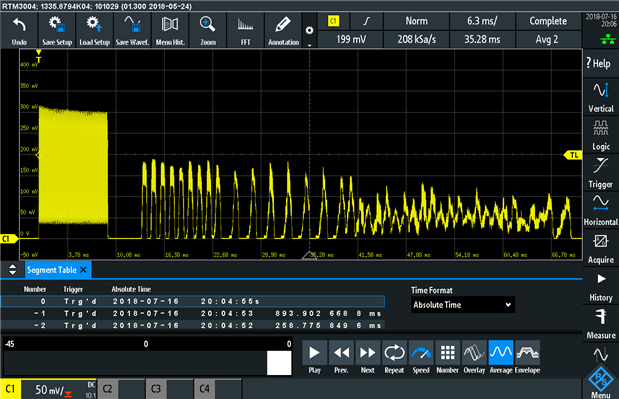Close the Segment Table tab
619x399 pixels.
[83, 270]
